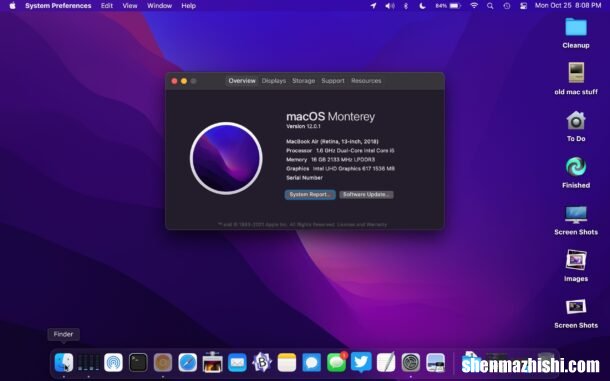The image size is (610, 381).
Task: Open Spotlight search
Action: 490,6
